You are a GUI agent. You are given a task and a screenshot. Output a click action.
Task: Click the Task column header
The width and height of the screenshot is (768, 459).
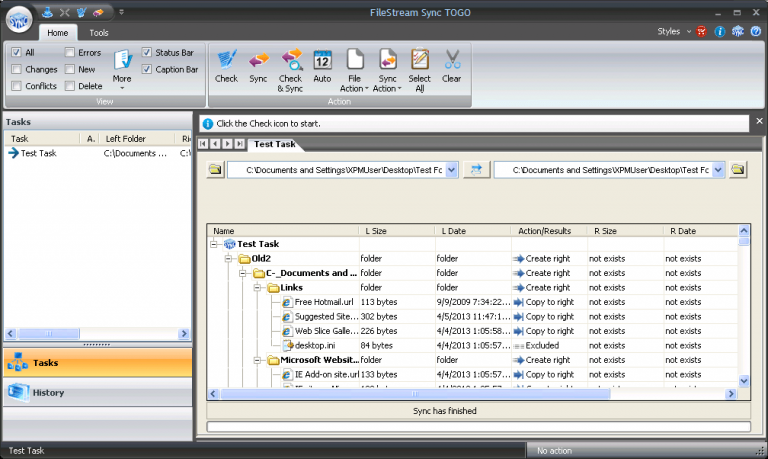[x=43, y=139]
